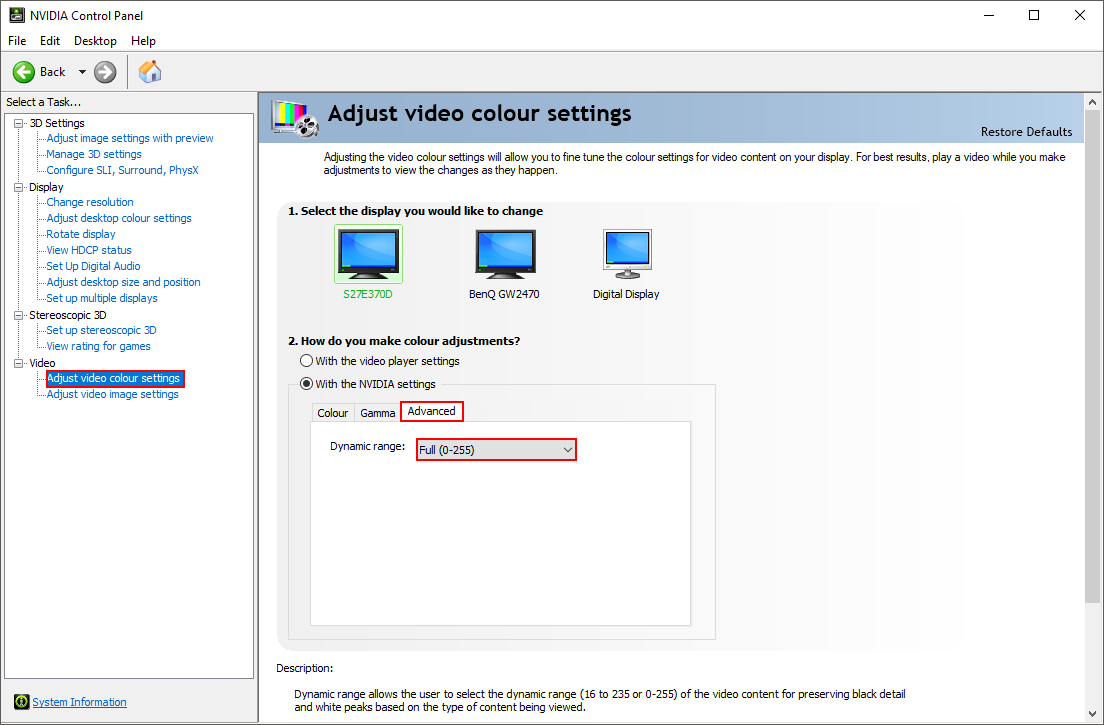The height and width of the screenshot is (725, 1104).
Task: Select the 3D Settings category label
Action: (x=57, y=123)
